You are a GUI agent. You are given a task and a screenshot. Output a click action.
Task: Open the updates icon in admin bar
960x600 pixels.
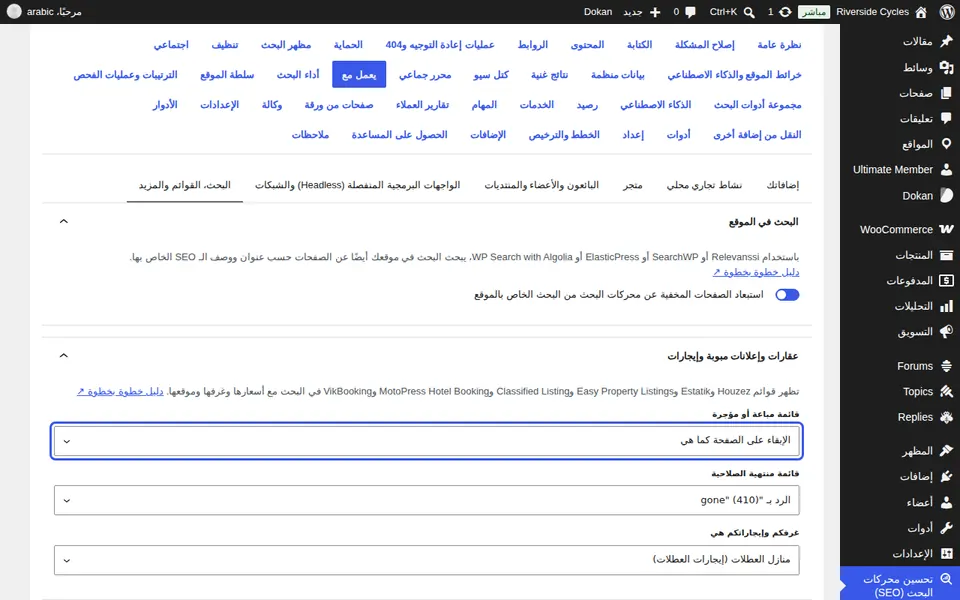(x=785, y=12)
